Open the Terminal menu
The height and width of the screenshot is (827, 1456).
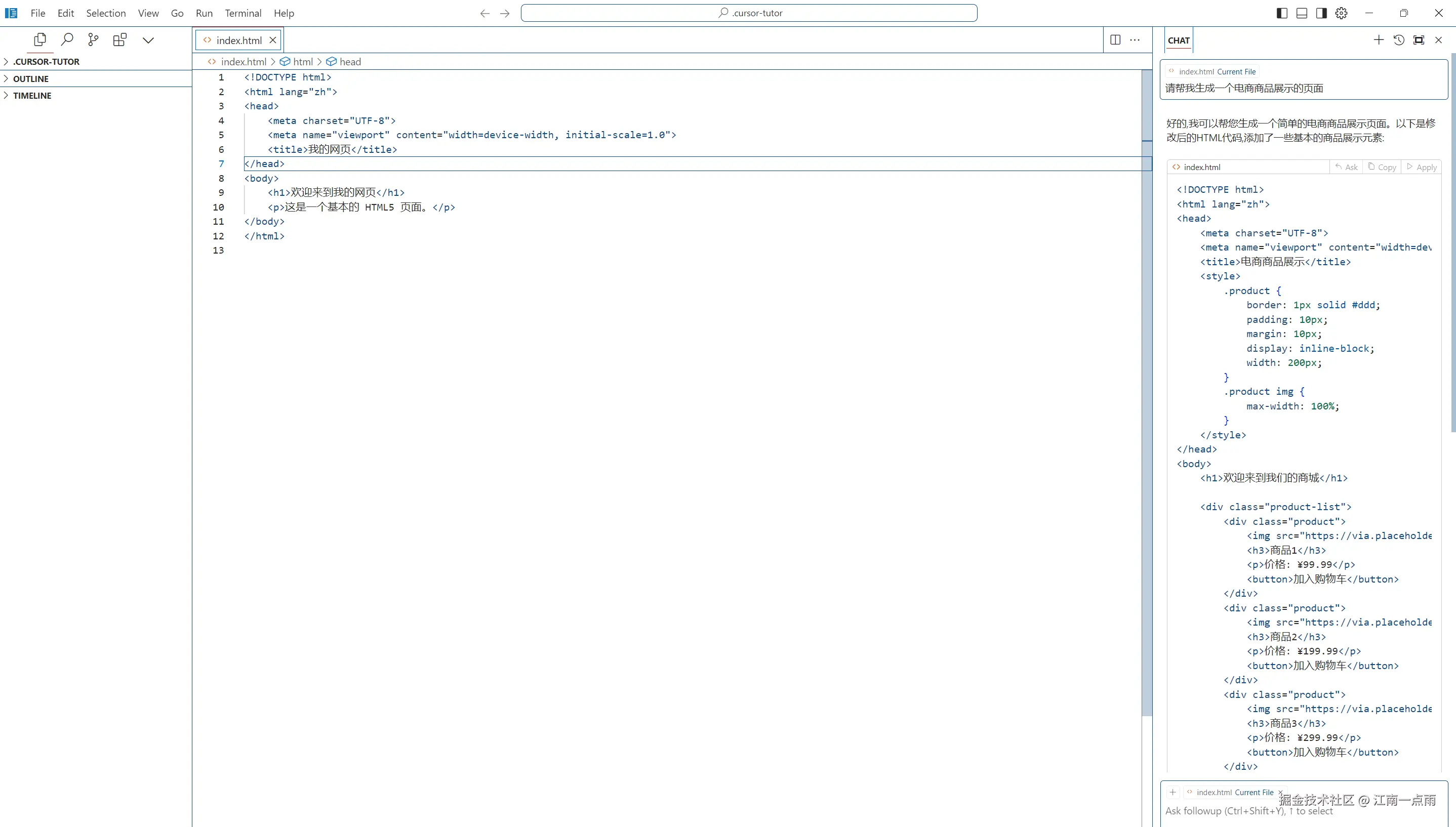coord(242,13)
